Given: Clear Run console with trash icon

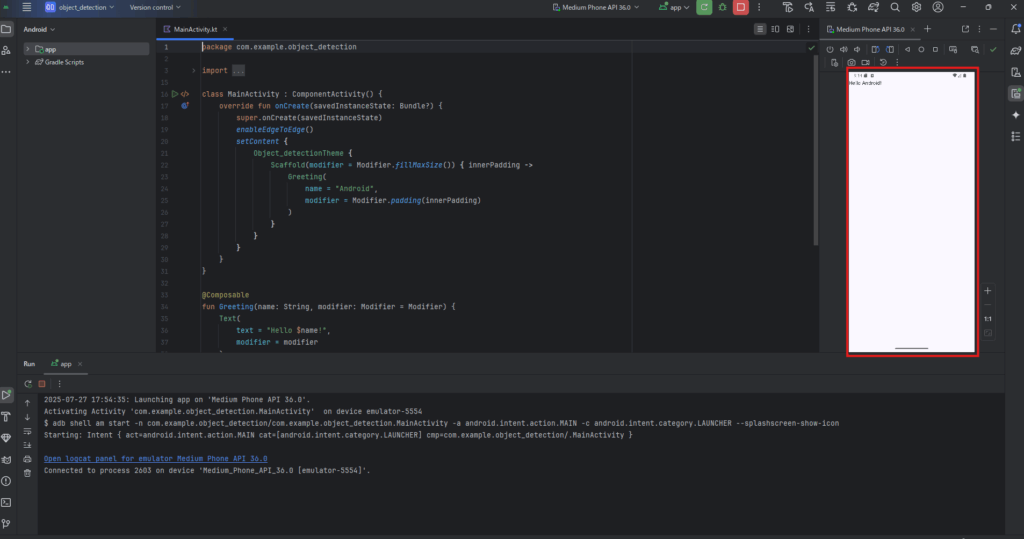Looking at the screenshot, I should point(27,473).
